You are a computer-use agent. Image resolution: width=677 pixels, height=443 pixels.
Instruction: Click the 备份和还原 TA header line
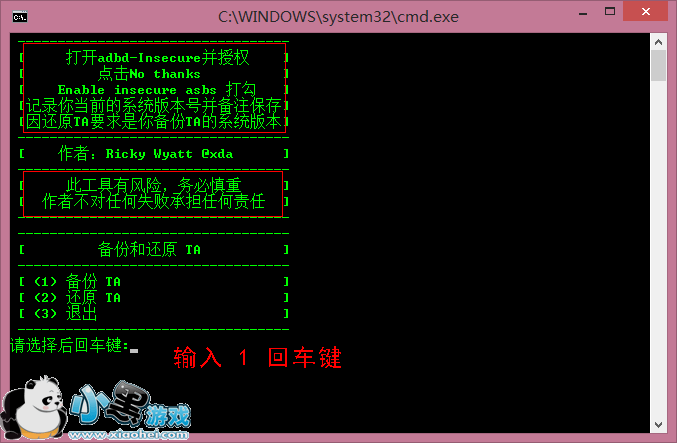pyautogui.click(x=149, y=250)
